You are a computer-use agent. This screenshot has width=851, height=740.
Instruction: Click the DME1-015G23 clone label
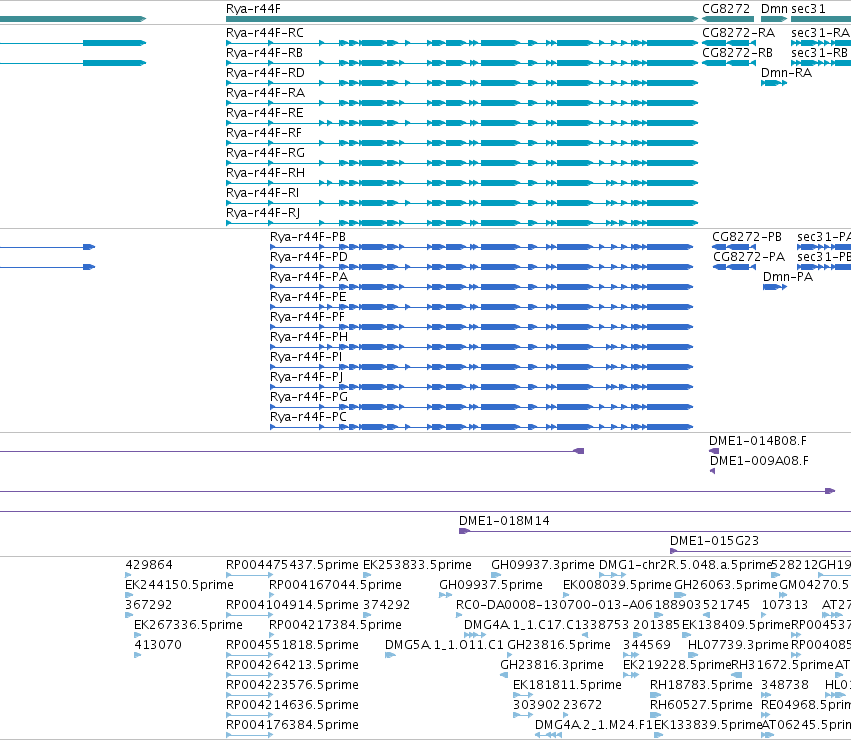pos(714,541)
